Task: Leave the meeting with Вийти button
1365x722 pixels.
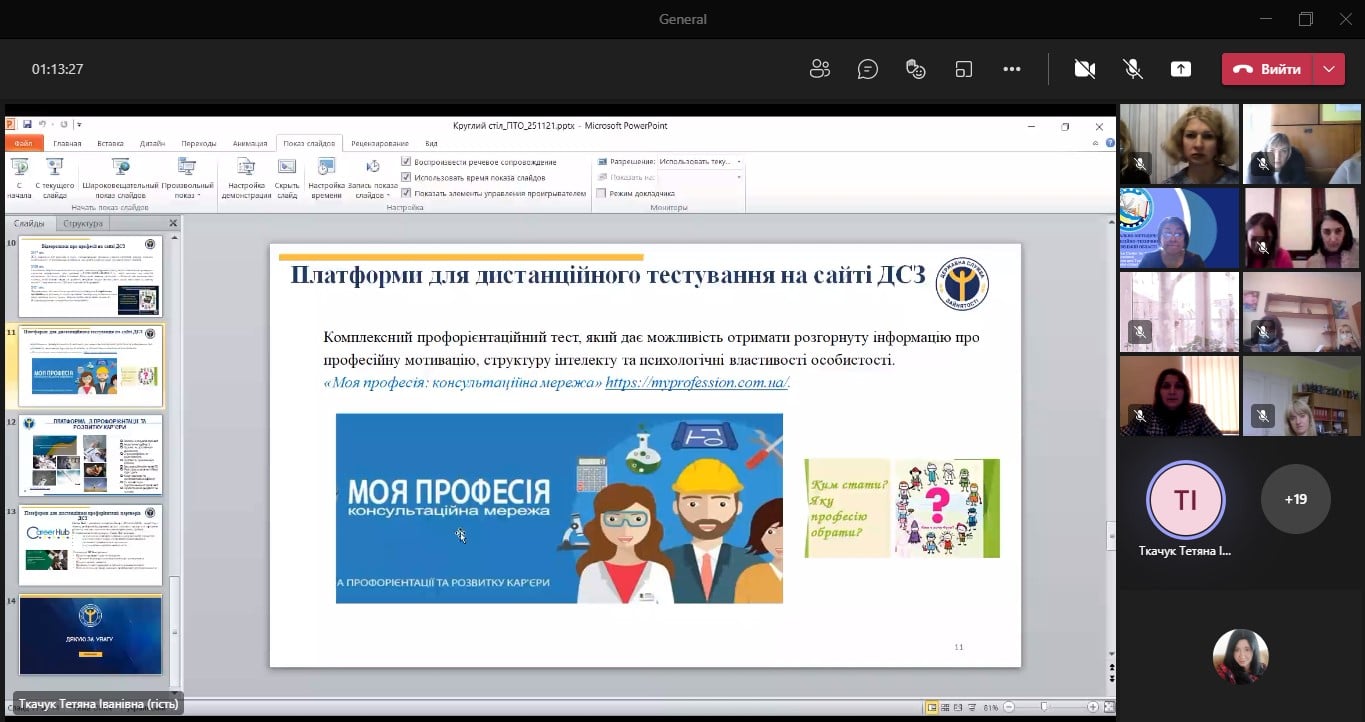Action: [1267, 69]
